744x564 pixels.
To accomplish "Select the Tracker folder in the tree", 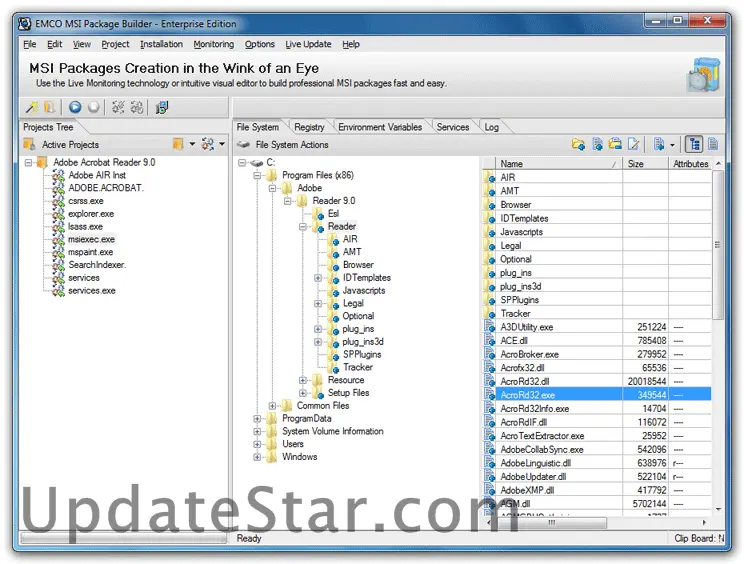I will click(x=358, y=368).
